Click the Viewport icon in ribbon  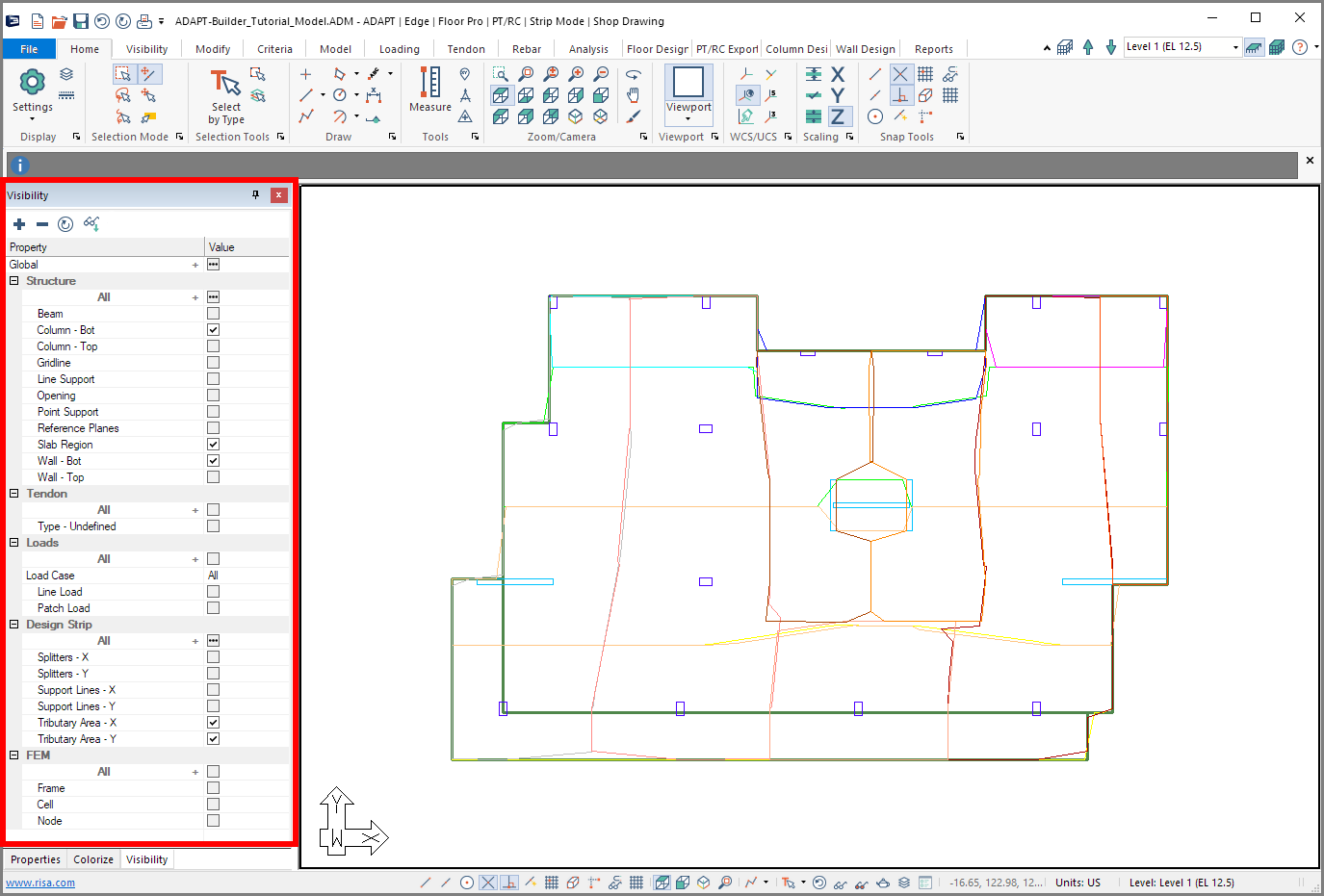(x=688, y=84)
